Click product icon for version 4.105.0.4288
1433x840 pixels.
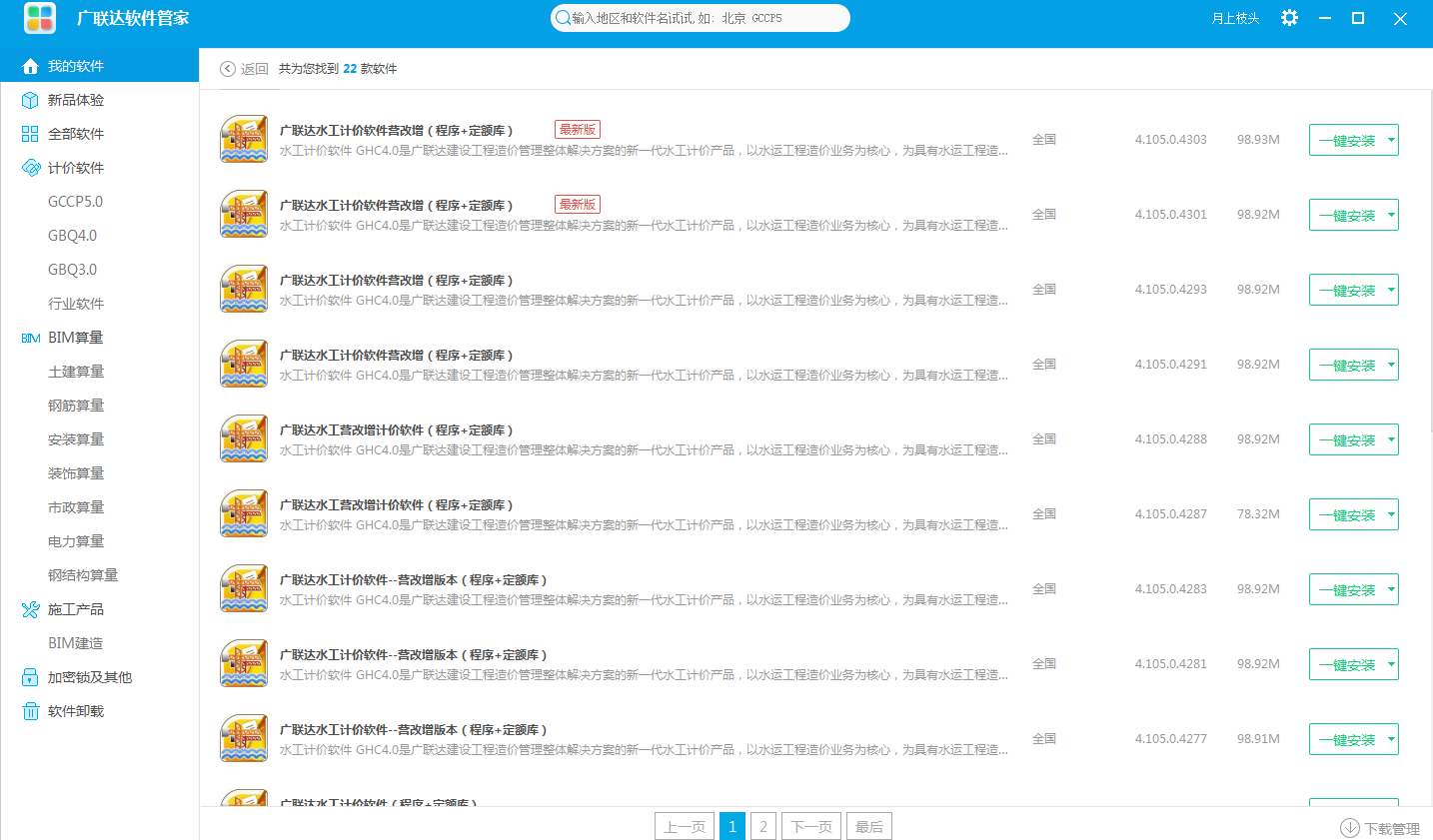[x=244, y=438]
